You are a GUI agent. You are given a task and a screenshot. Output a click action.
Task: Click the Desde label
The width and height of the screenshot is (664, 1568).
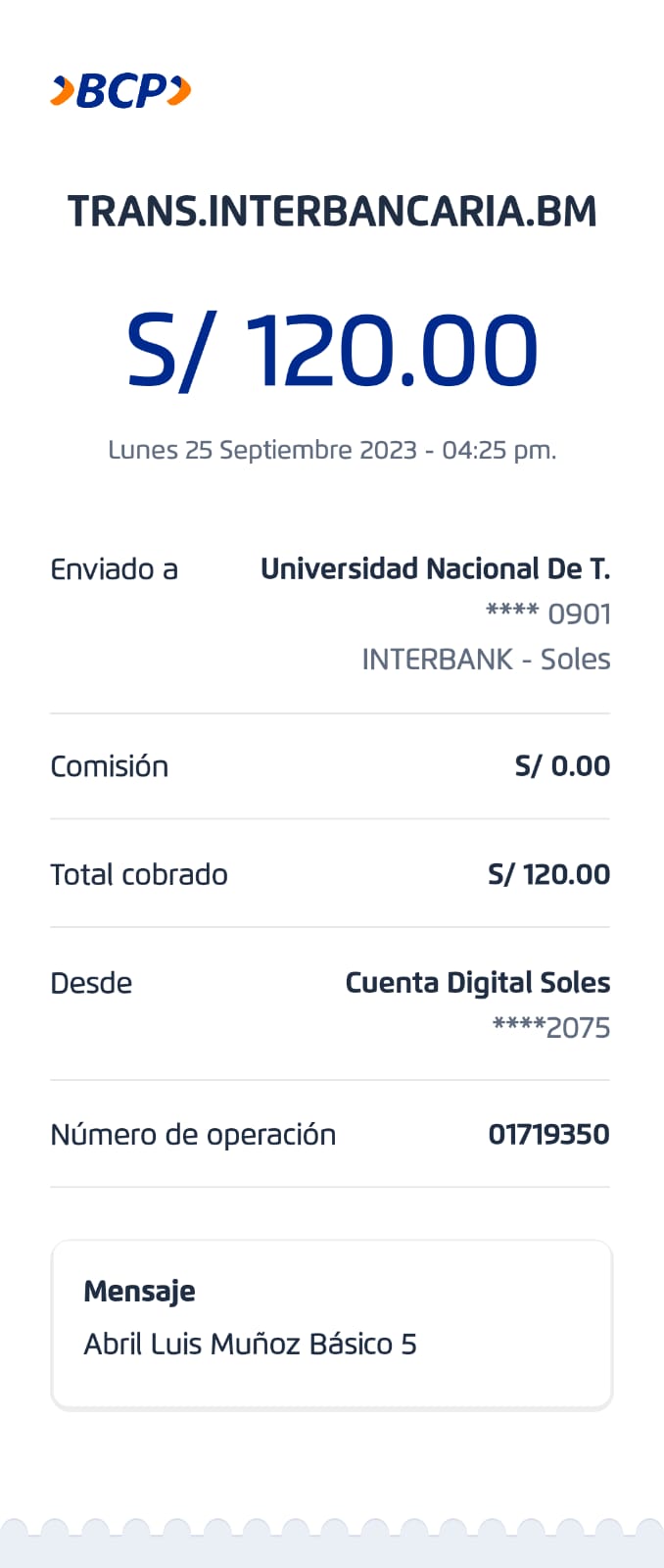tap(91, 983)
